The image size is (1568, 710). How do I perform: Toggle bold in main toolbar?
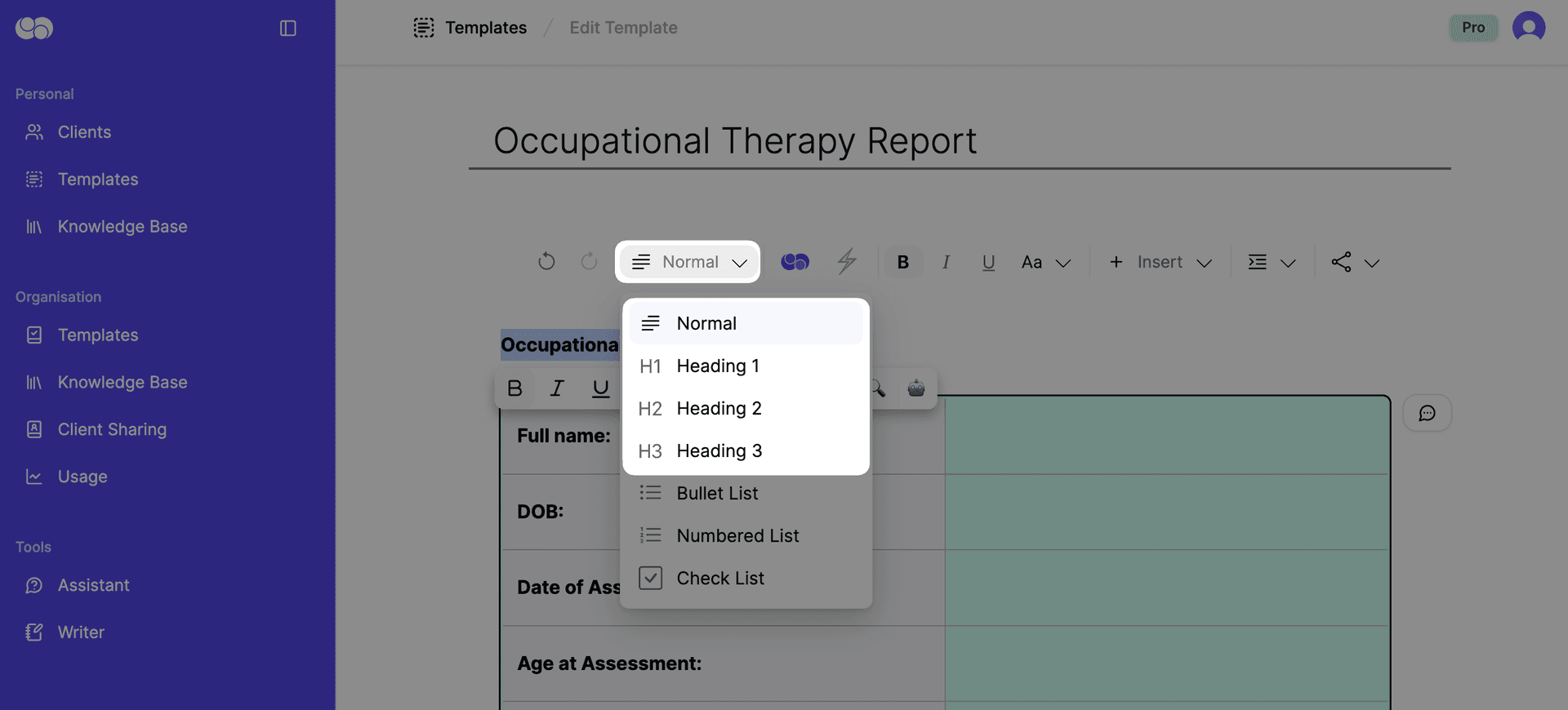click(x=902, y=262)
